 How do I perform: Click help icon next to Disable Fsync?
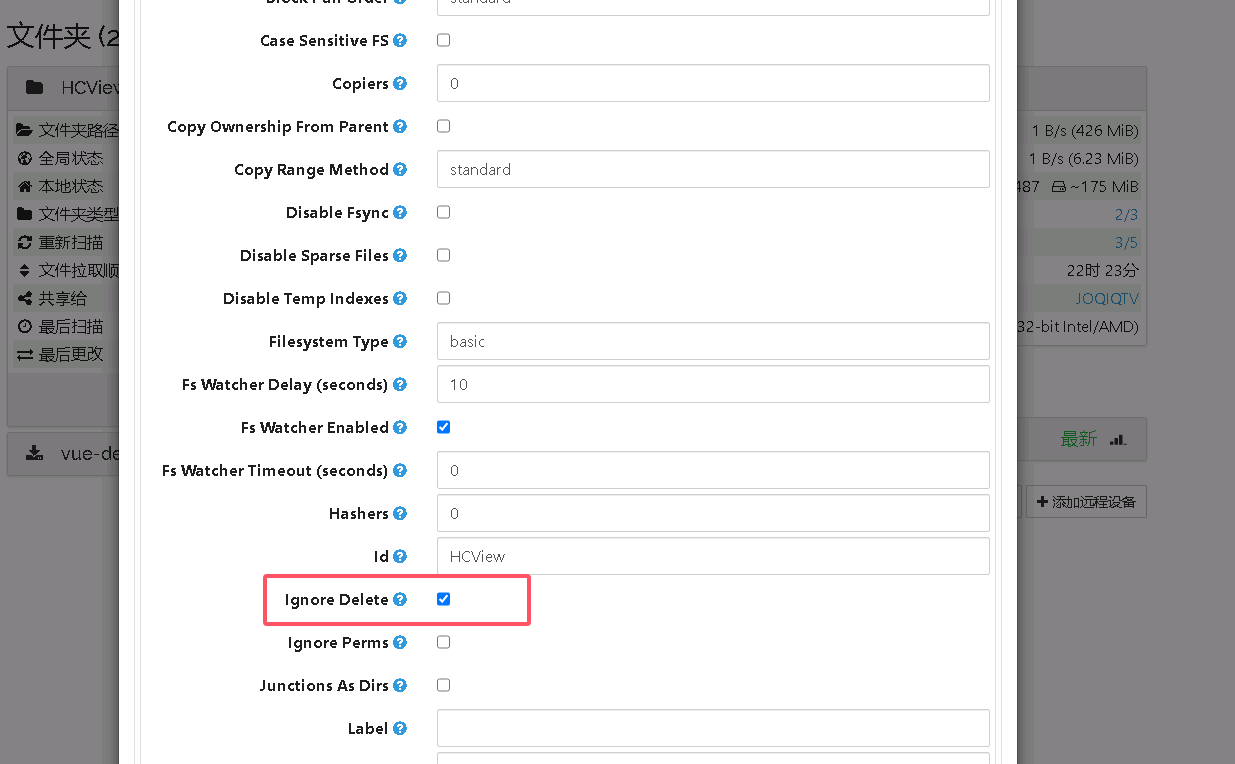400,213
